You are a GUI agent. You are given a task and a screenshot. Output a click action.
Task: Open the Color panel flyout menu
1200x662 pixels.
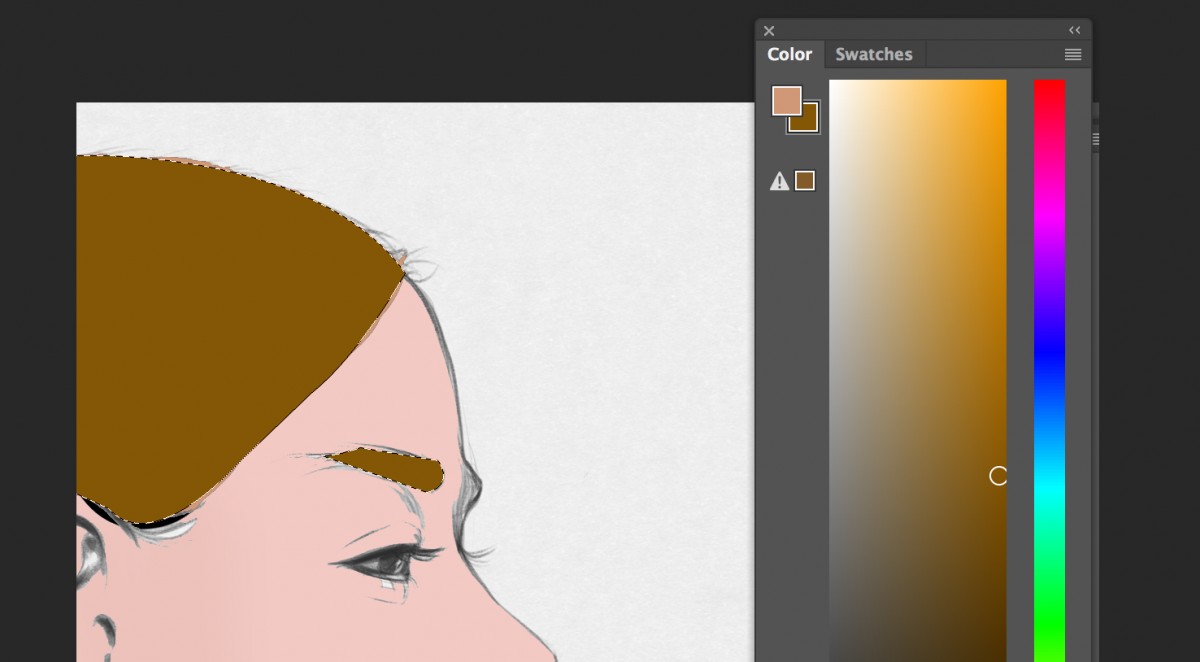[1072, 55]
